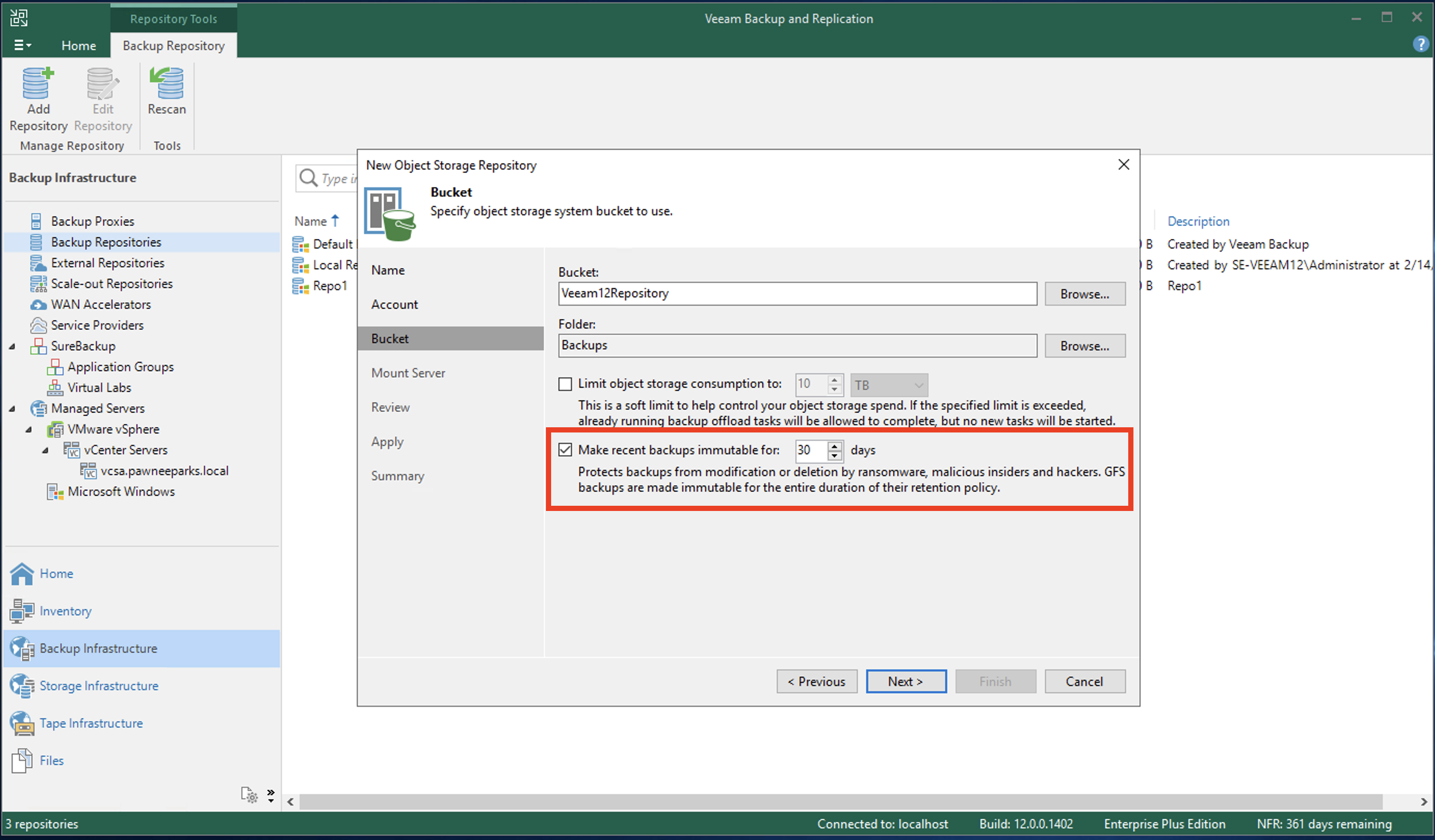1435x840 pixels.
Task: Collapse the SureBackup node
Action: click(12, 346)
